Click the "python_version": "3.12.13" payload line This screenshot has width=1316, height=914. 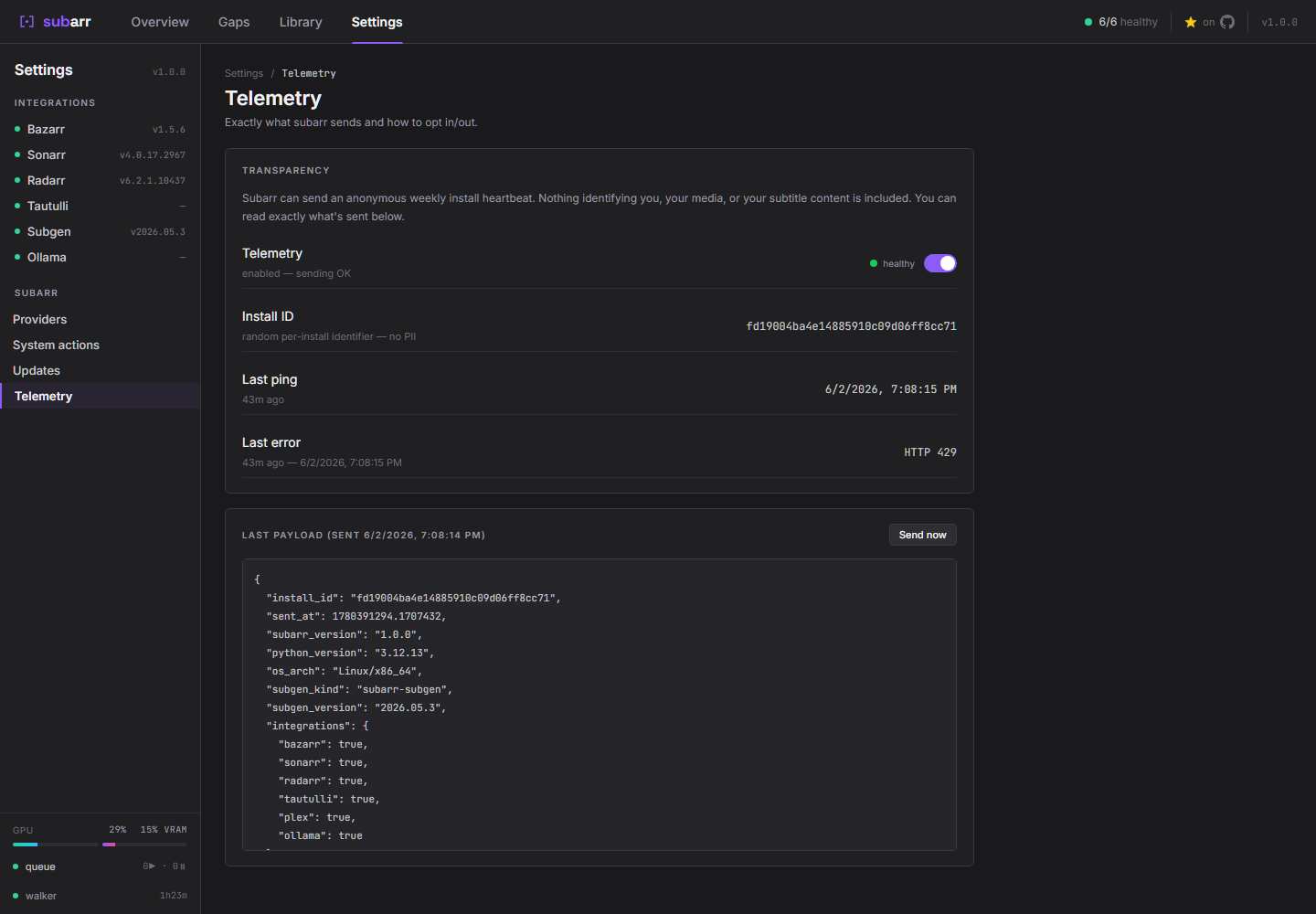click(x=350, y=653)
